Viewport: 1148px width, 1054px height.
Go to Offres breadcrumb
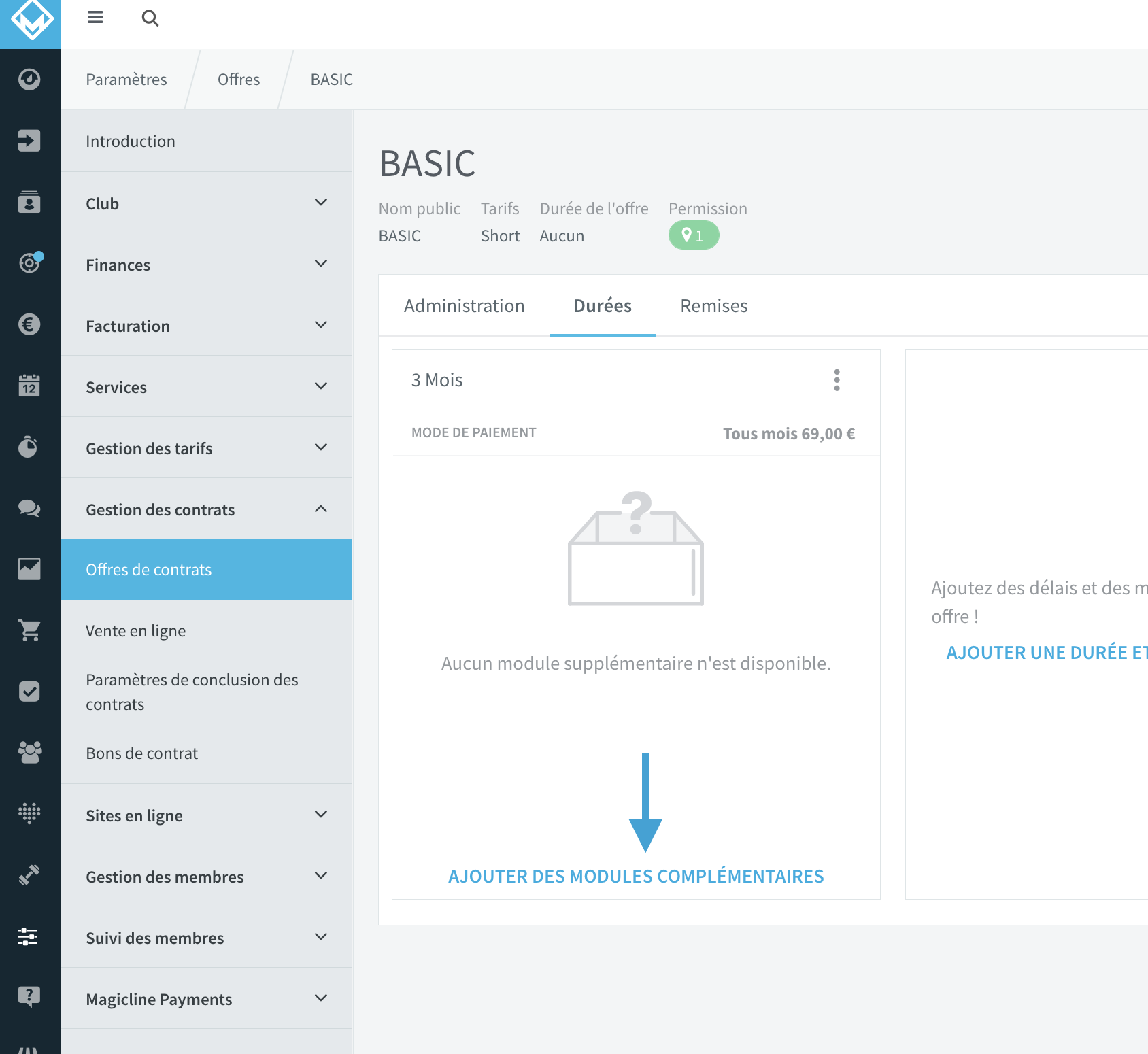pyautogui.click(x=239, y=80)
